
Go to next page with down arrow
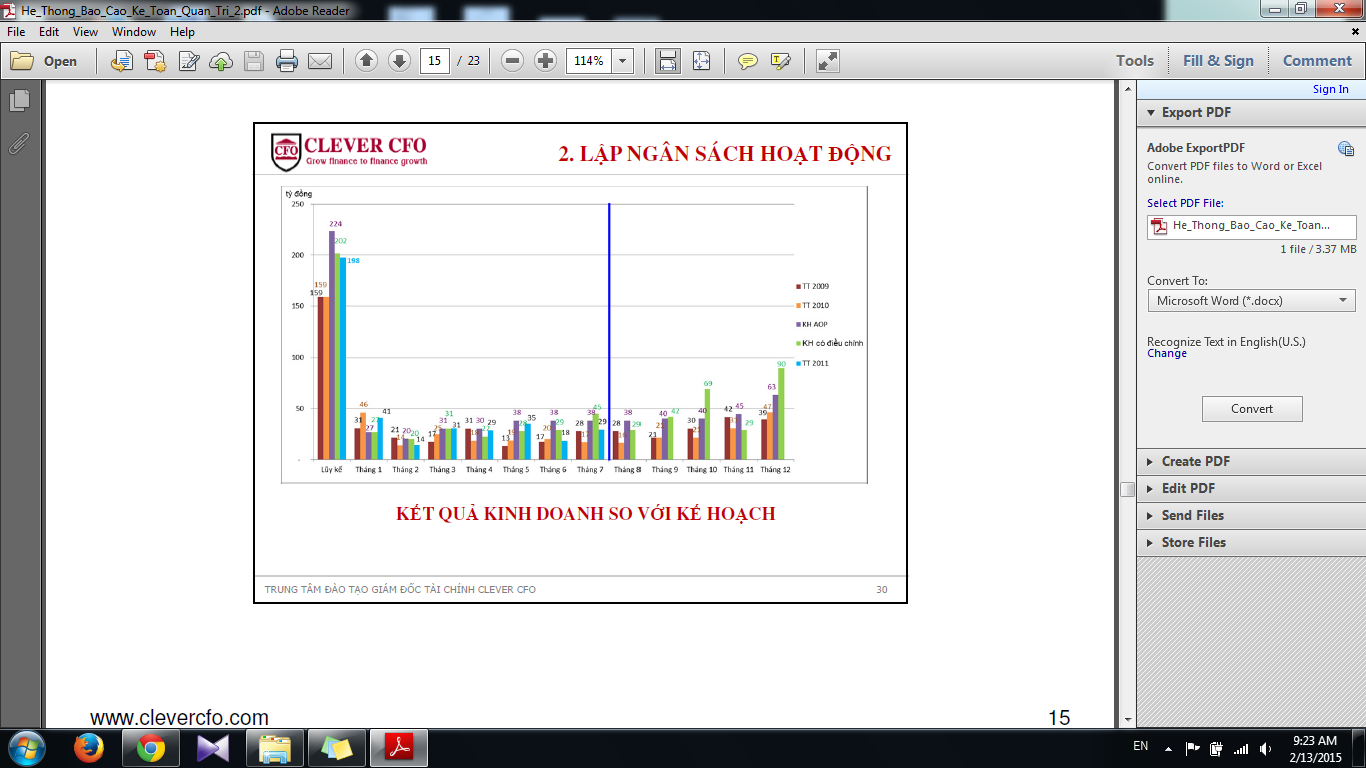[399, 61]
